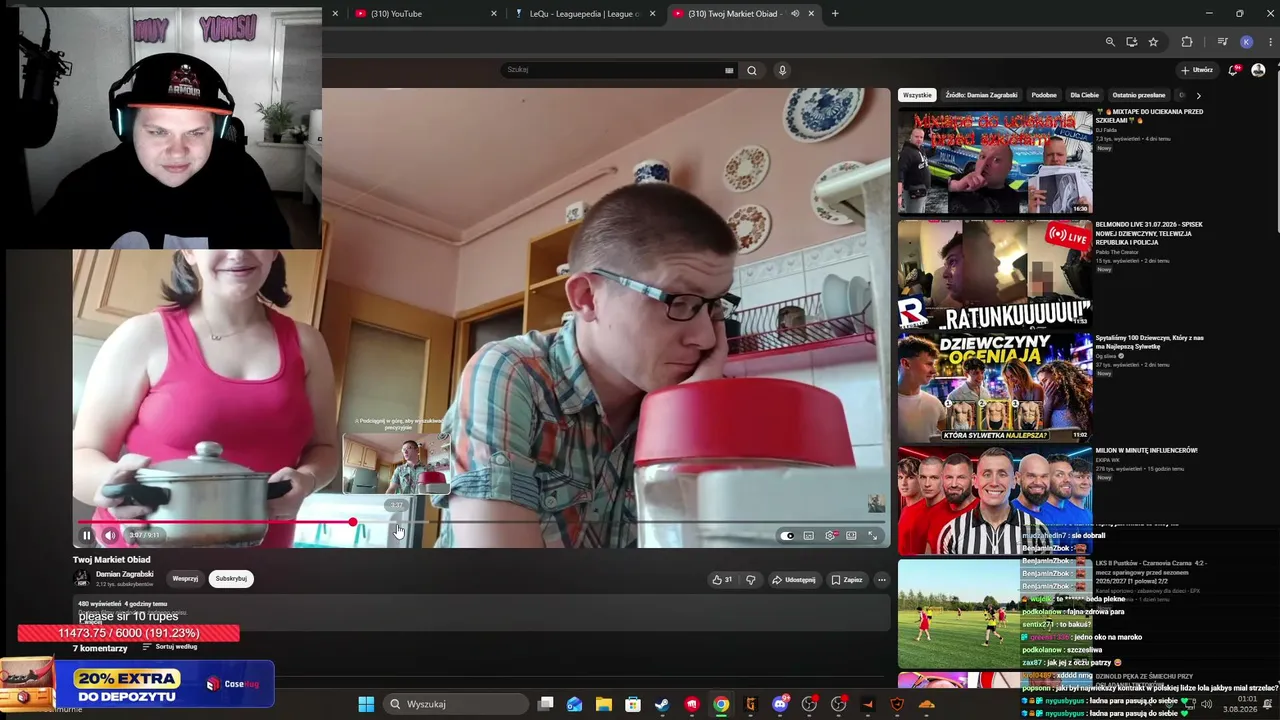Open a new browser tab
The width and height of the screenshot is (1280, 720).
[835, 14]
